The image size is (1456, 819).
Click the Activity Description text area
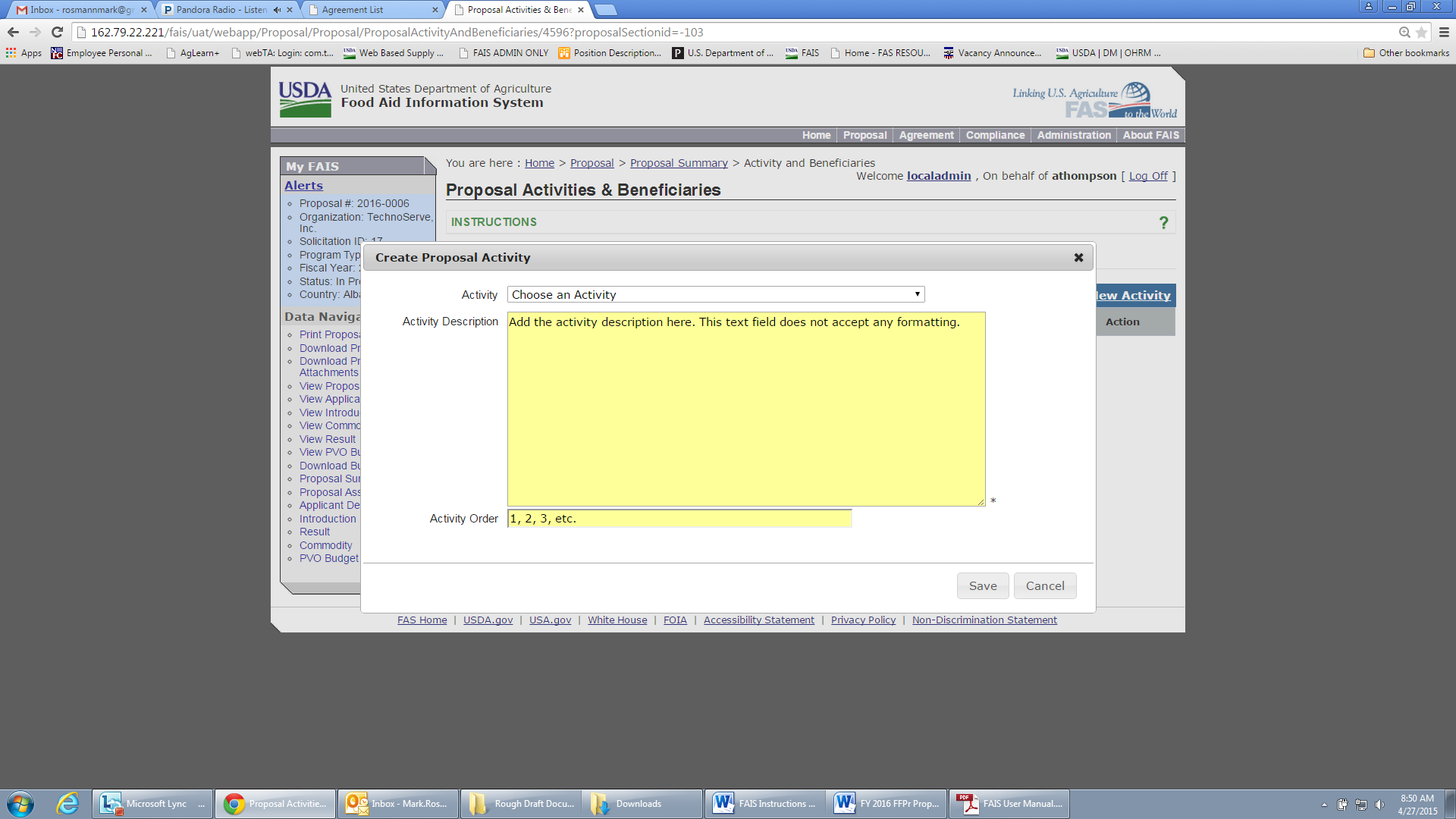(745, 409)
